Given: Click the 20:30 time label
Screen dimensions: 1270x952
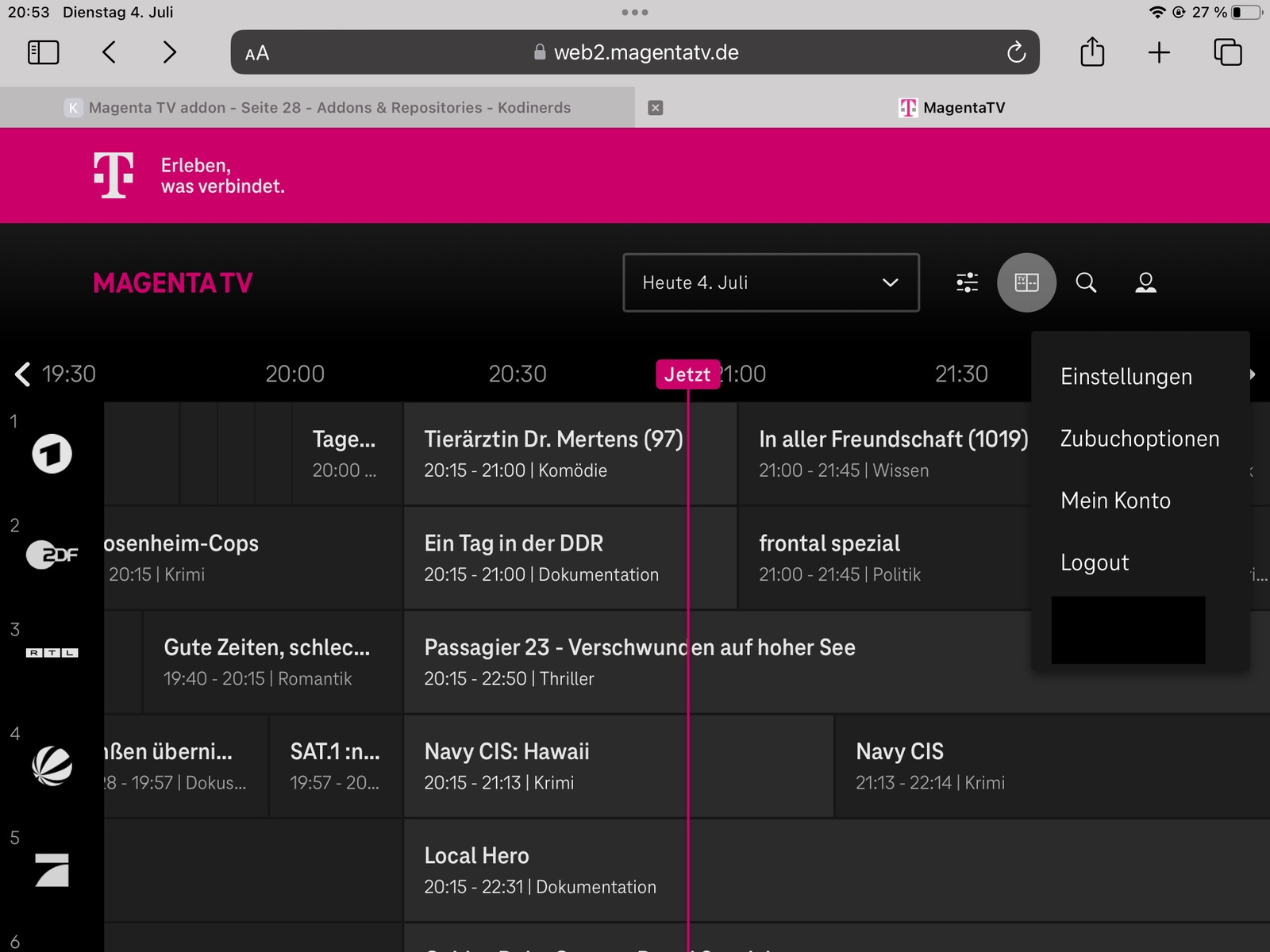Looking at the screenshot, I should pyautogui.click(x=518, y=374).
